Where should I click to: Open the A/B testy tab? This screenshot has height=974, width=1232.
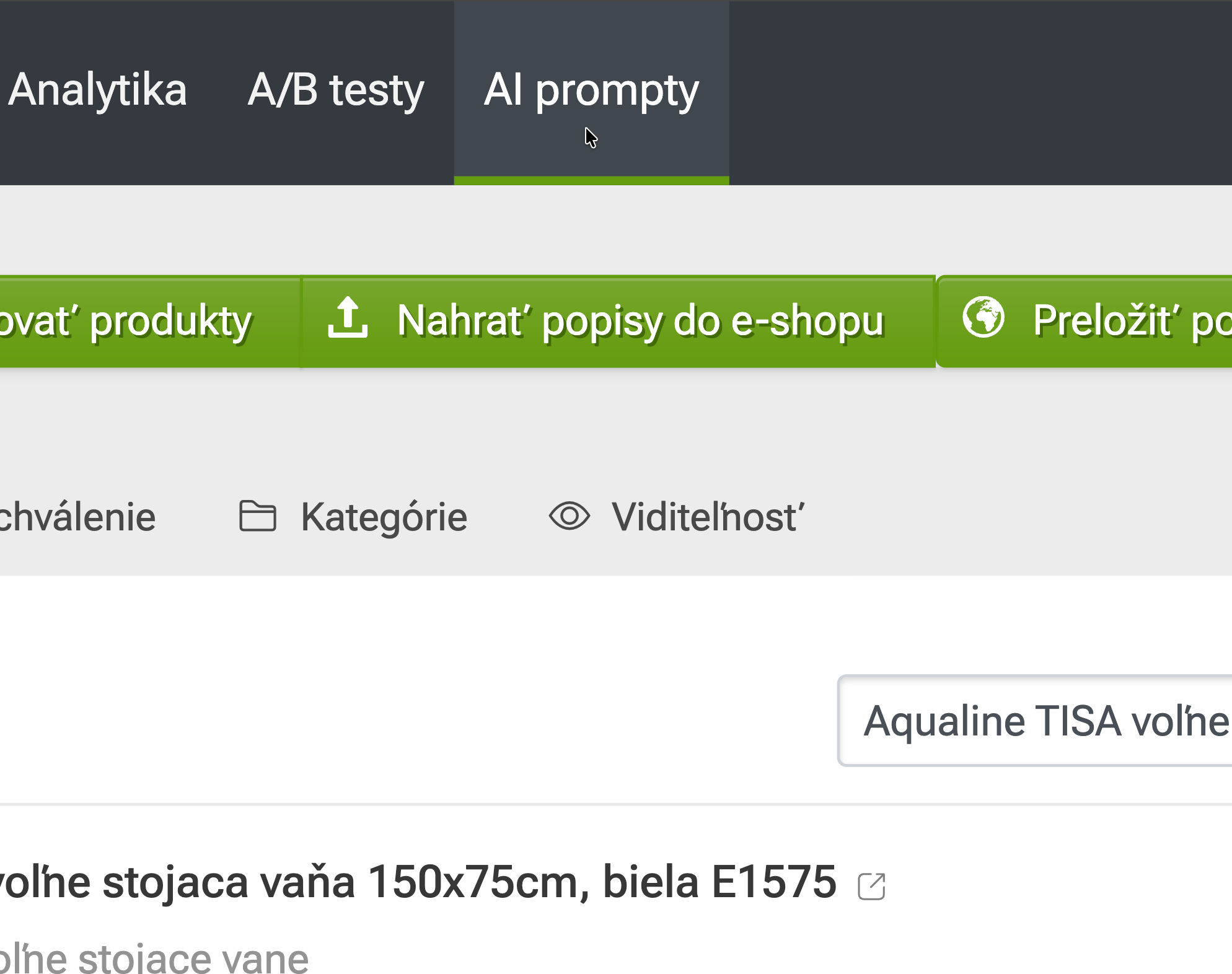336,90
